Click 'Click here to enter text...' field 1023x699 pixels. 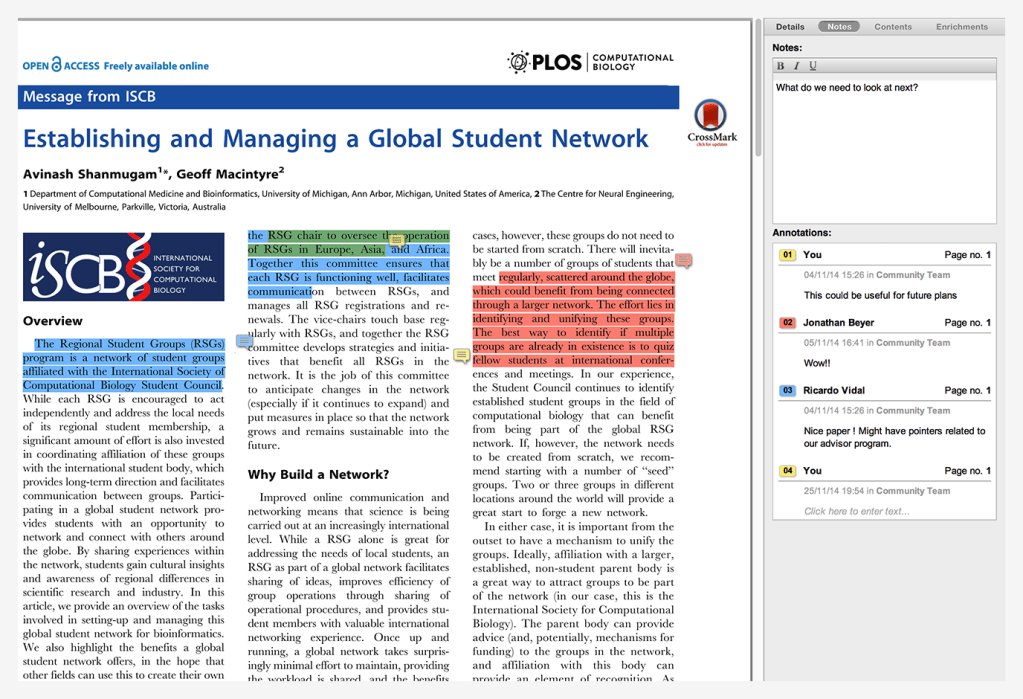(857, 511)
